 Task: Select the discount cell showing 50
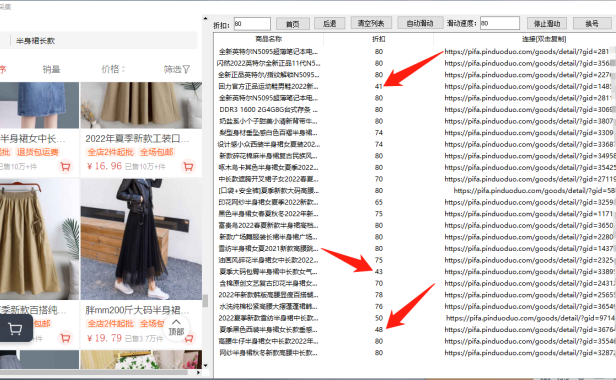[379, 318]
